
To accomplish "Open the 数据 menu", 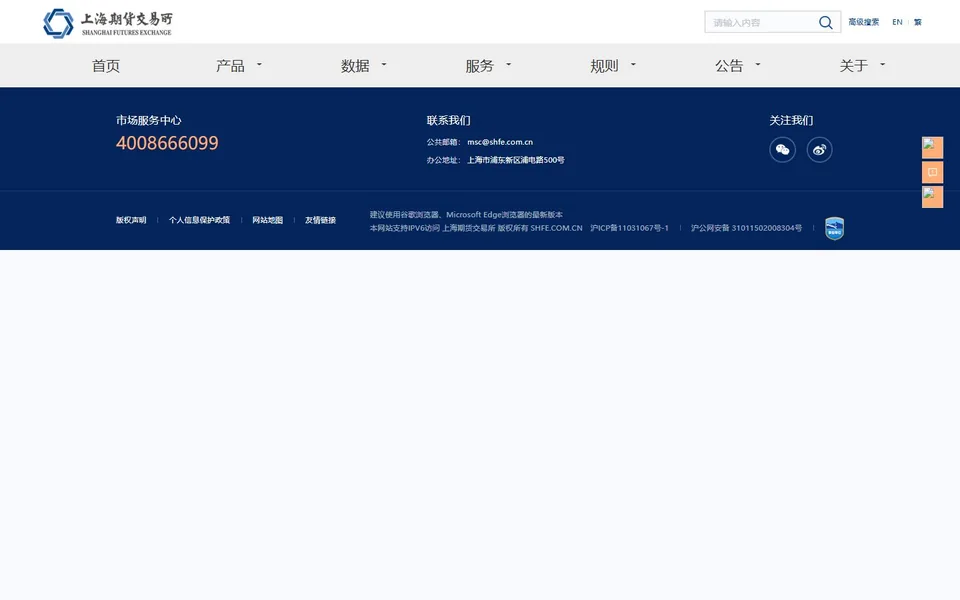I will 355,66.
